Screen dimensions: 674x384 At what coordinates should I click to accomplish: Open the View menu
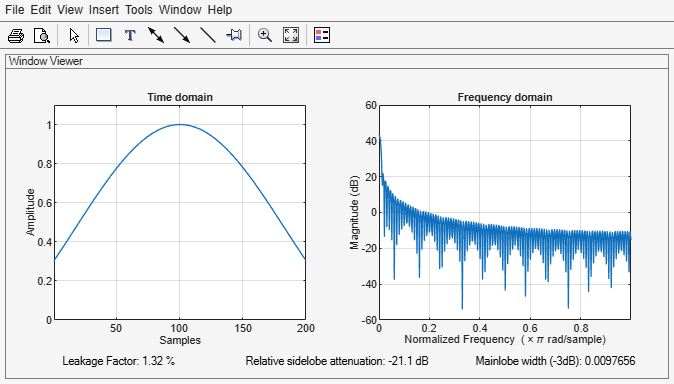[x=70, y=9]
